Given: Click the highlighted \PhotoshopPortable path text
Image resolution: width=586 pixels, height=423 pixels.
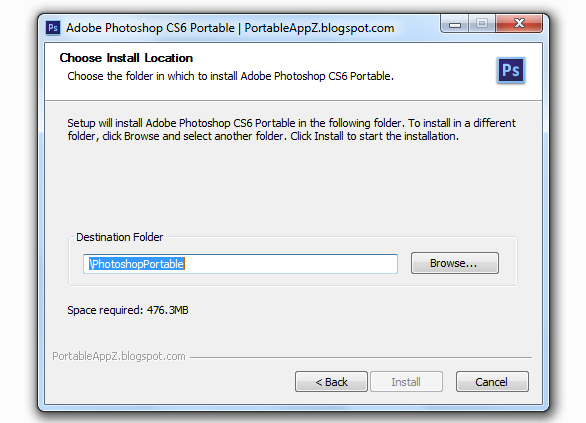Looking at the screenshot, I should 137,264.
